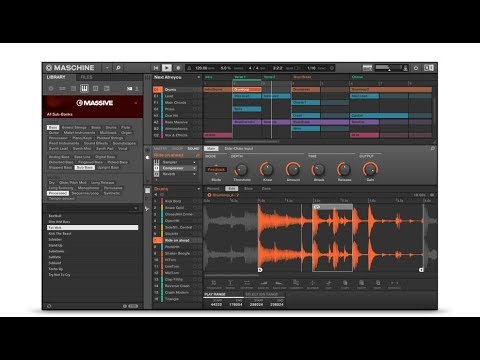The height and width of the screenshot is (360, 480).
Task: Select the Instruments keyboard icon in browser
Action: click(x=84, y=89)
